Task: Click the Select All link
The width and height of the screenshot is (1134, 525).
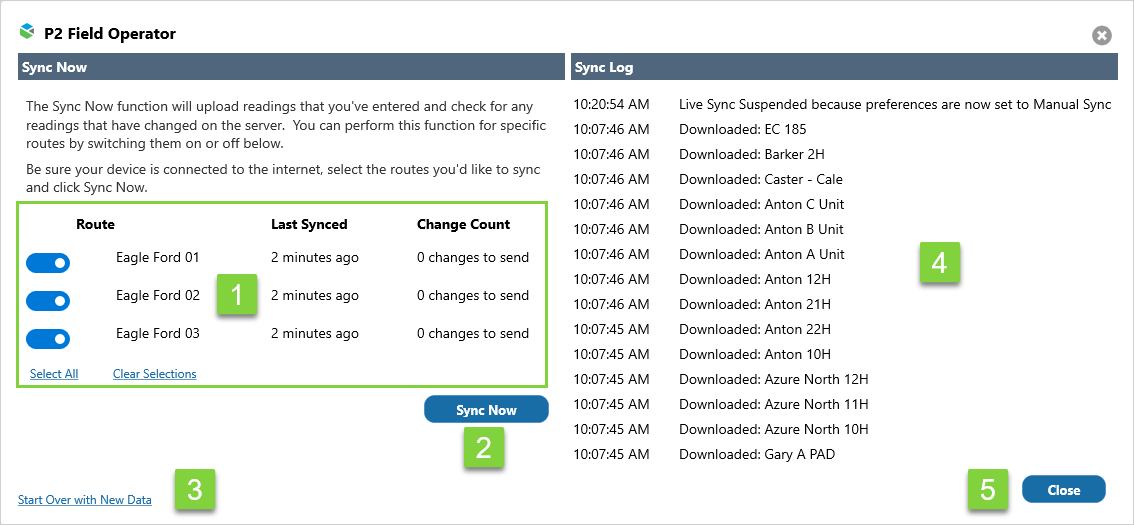Action: [54, 374]
